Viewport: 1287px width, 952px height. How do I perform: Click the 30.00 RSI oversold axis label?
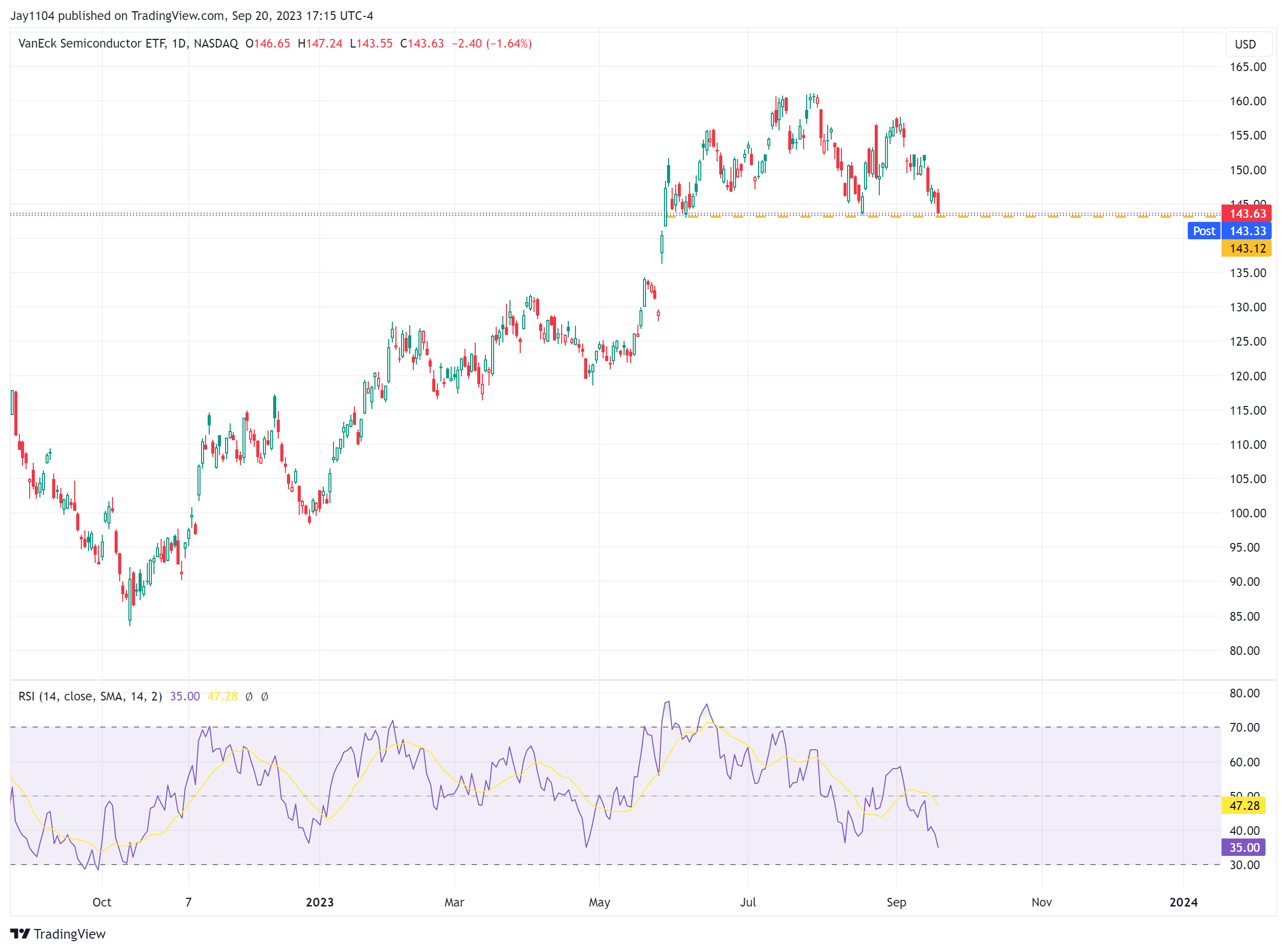pos(1245,865)
